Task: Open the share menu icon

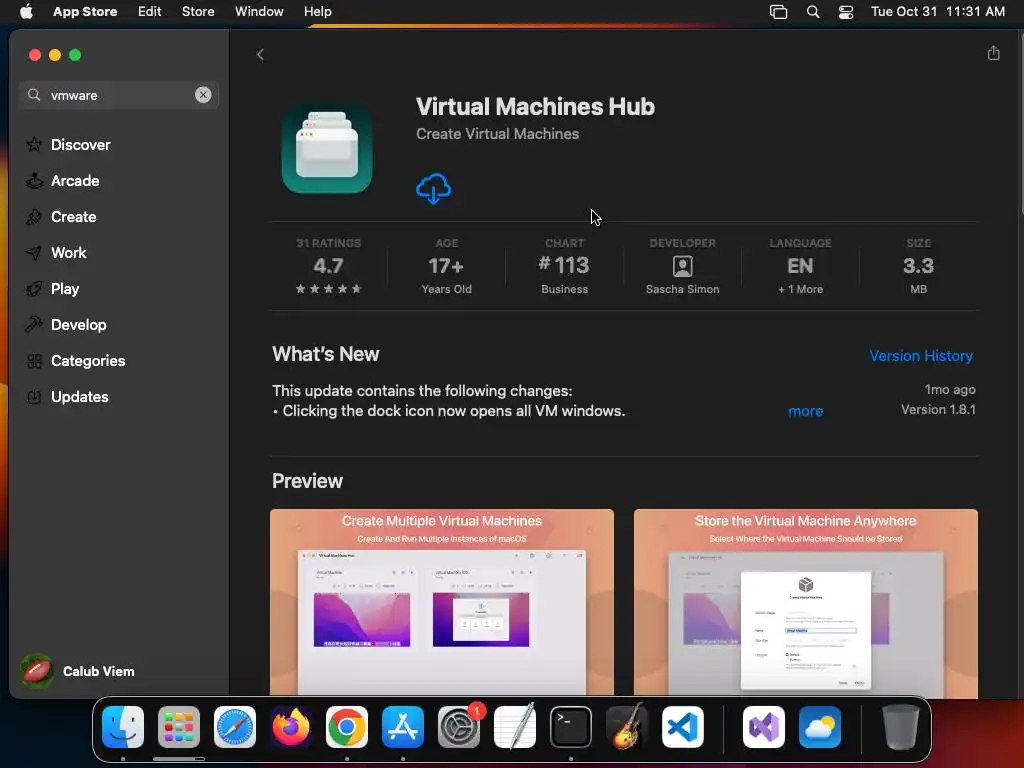Action: 993,53
